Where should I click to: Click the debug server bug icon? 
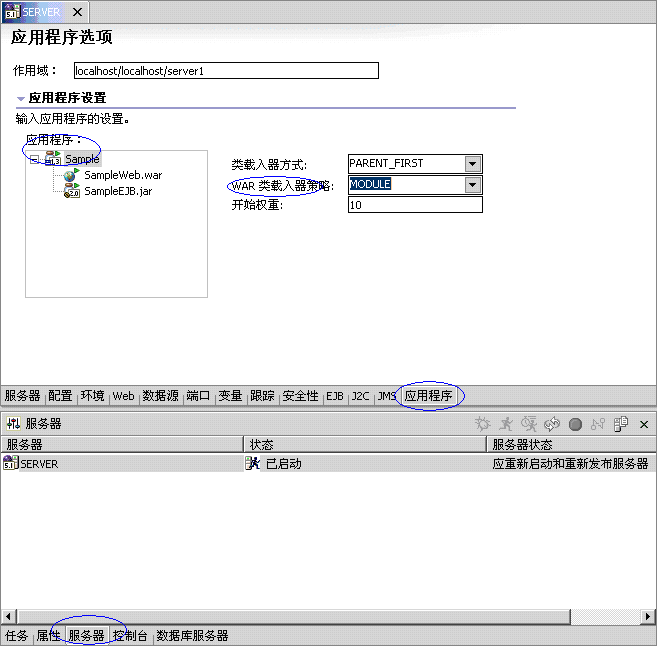pos(482,424)
